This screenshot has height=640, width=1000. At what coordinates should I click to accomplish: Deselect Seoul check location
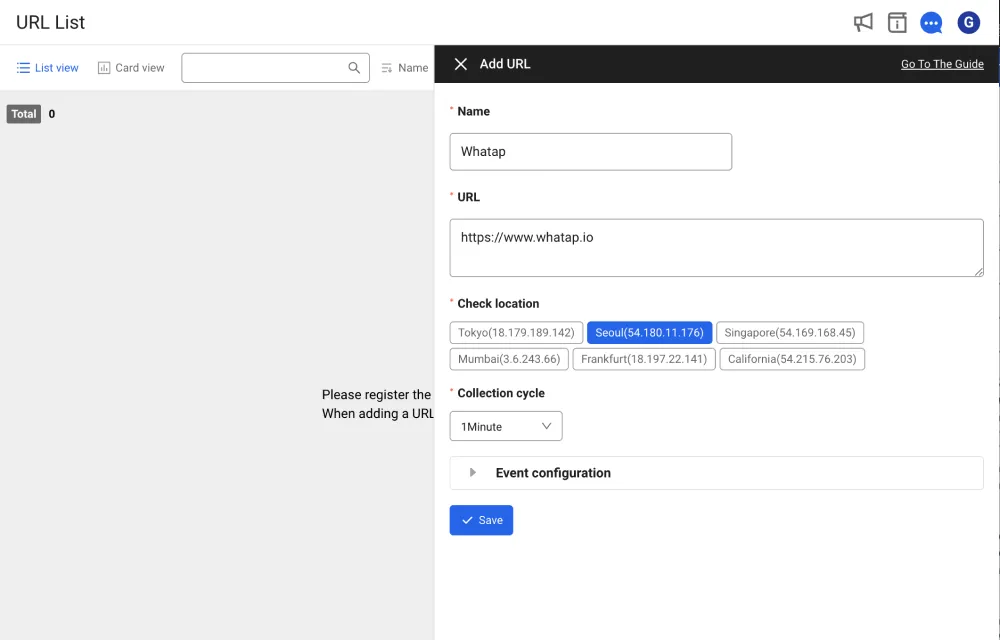[x=649, y=333]
